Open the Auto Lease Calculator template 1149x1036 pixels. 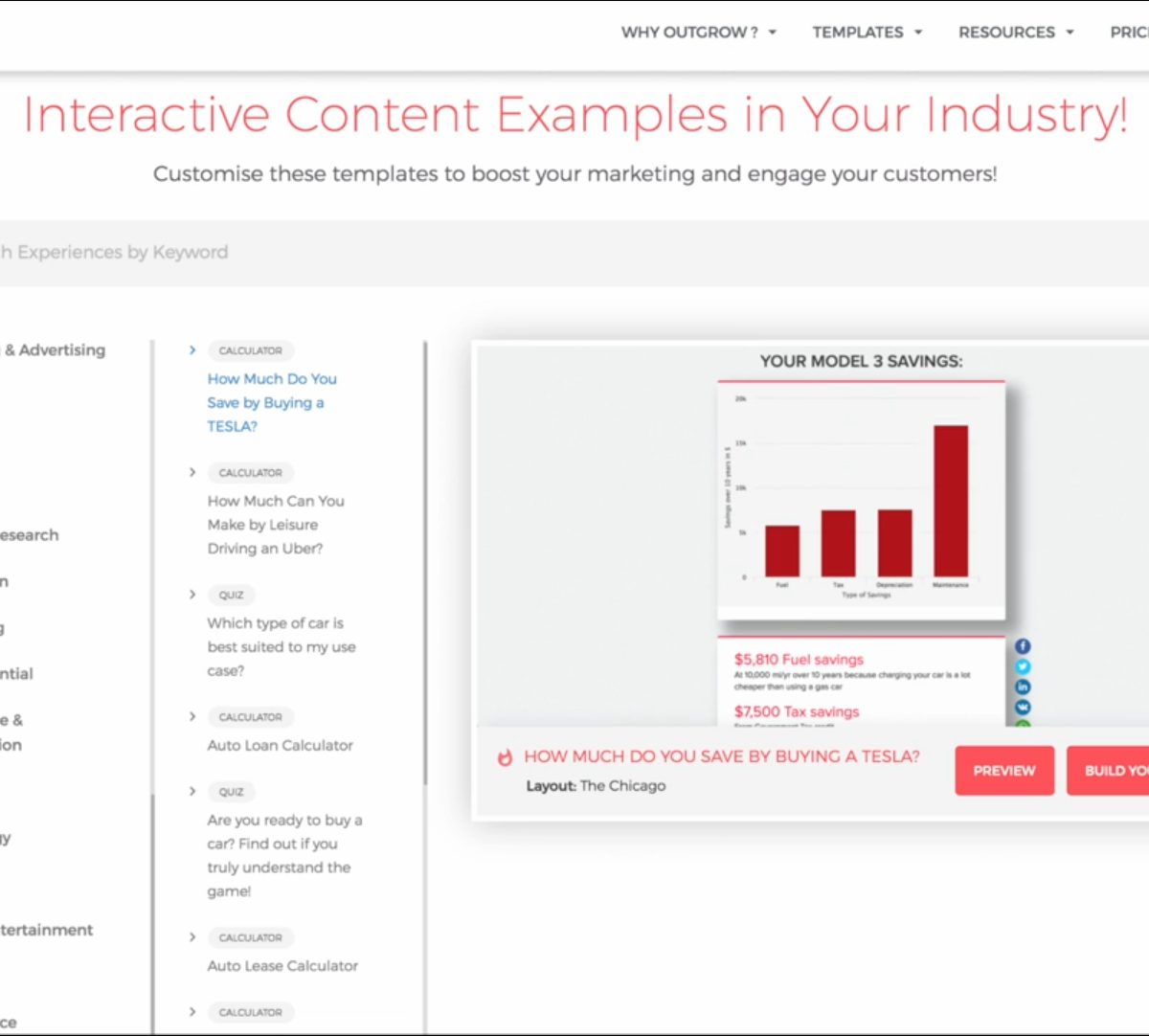coord(282,965)
